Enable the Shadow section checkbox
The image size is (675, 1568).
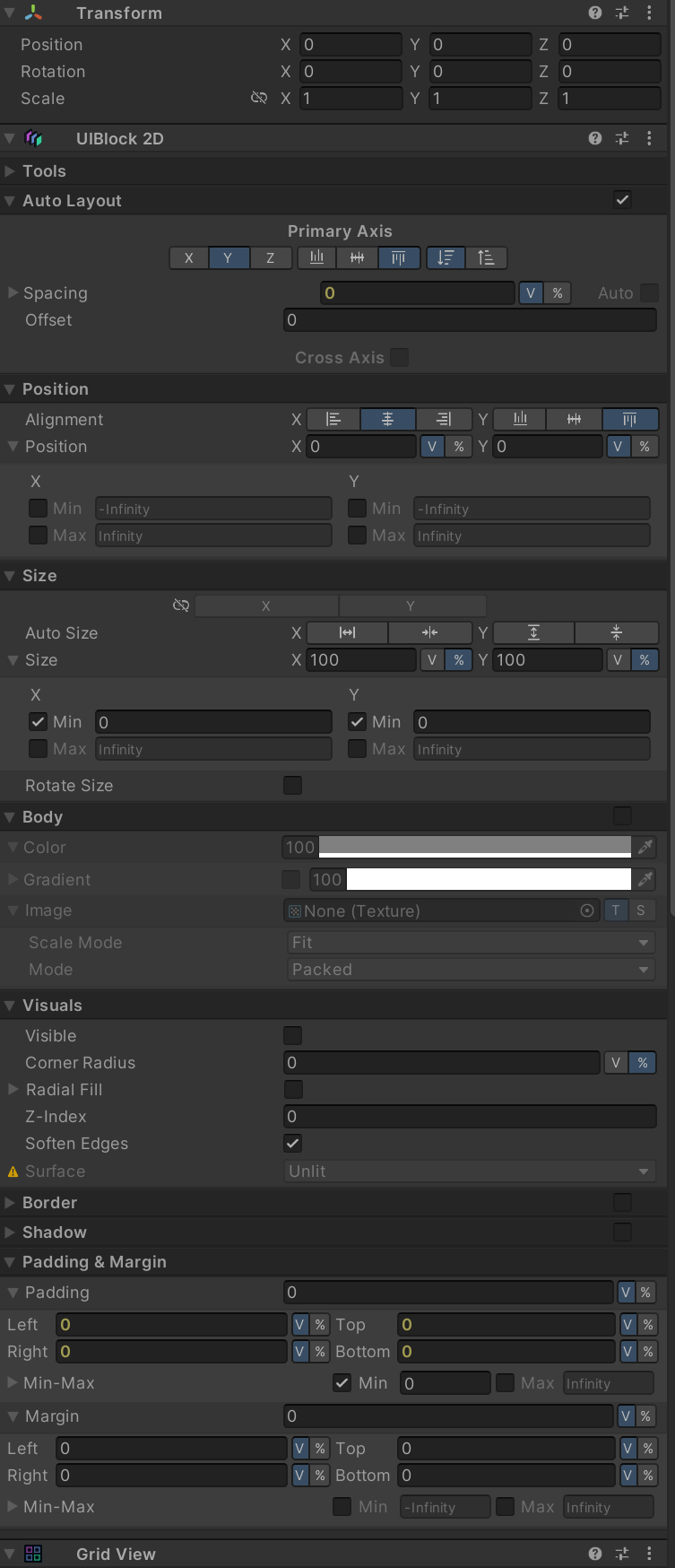(x=622, y=1232)
